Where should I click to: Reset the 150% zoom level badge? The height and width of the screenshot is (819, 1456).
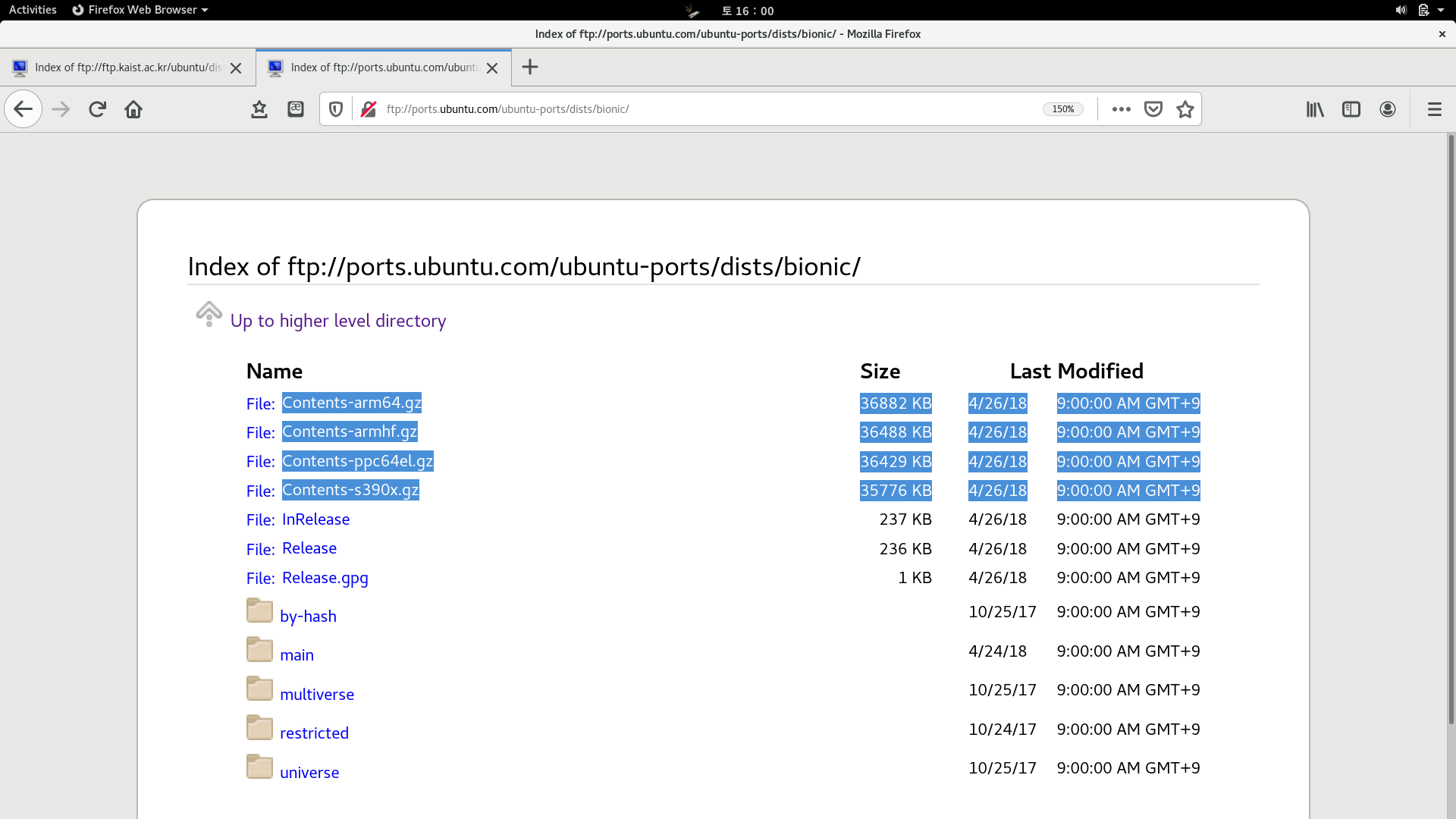[x=1063, y=109]
